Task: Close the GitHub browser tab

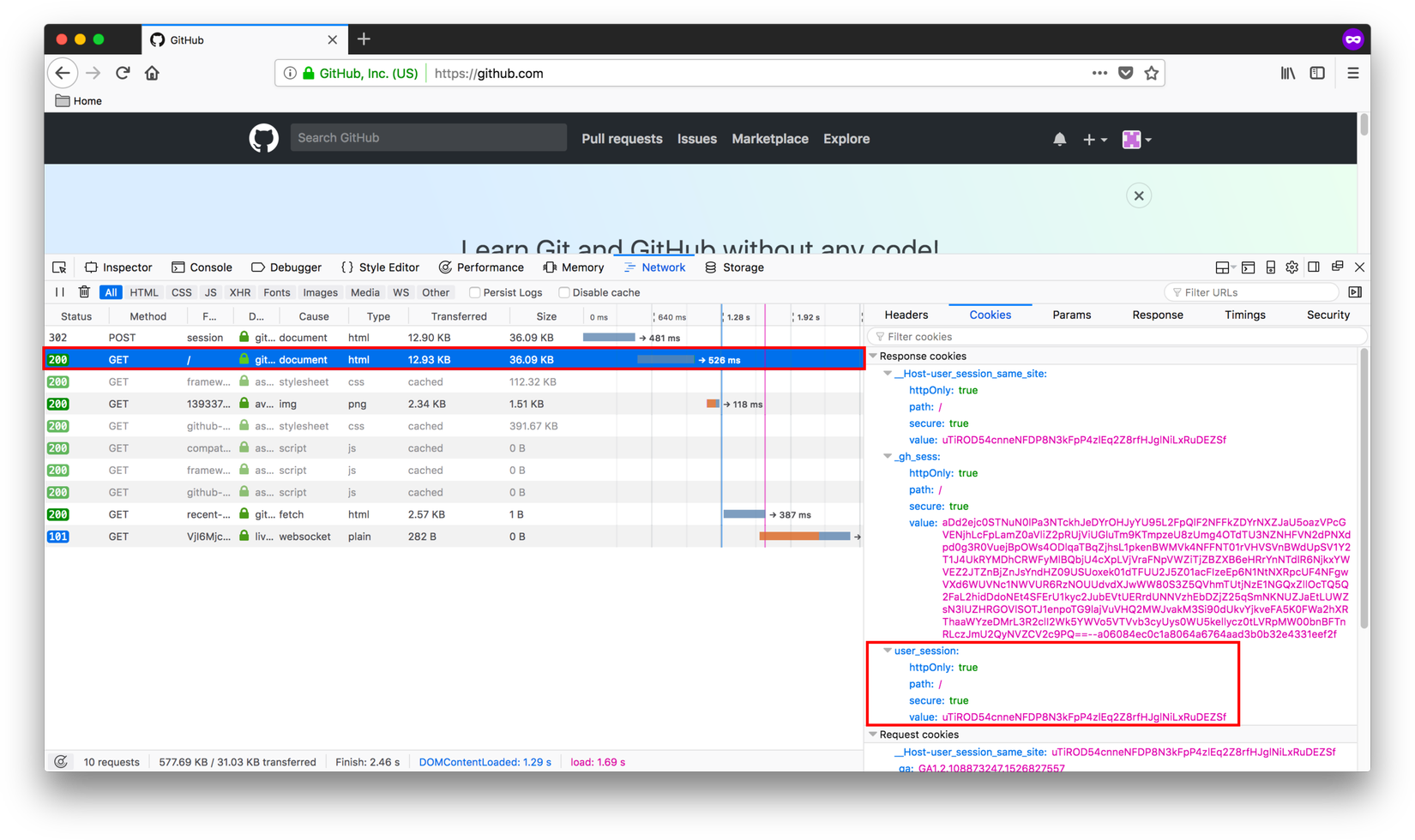Action: 333,40
